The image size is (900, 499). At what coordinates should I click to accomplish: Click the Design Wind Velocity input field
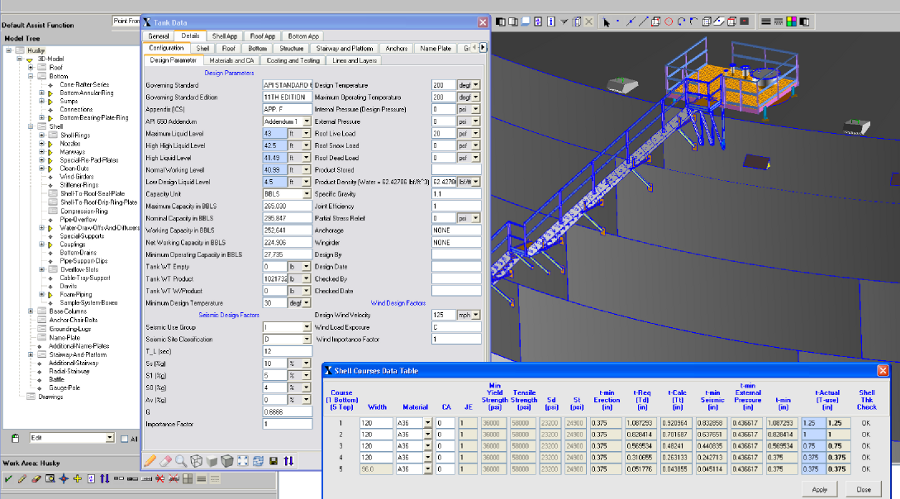(x=443, y=314)
